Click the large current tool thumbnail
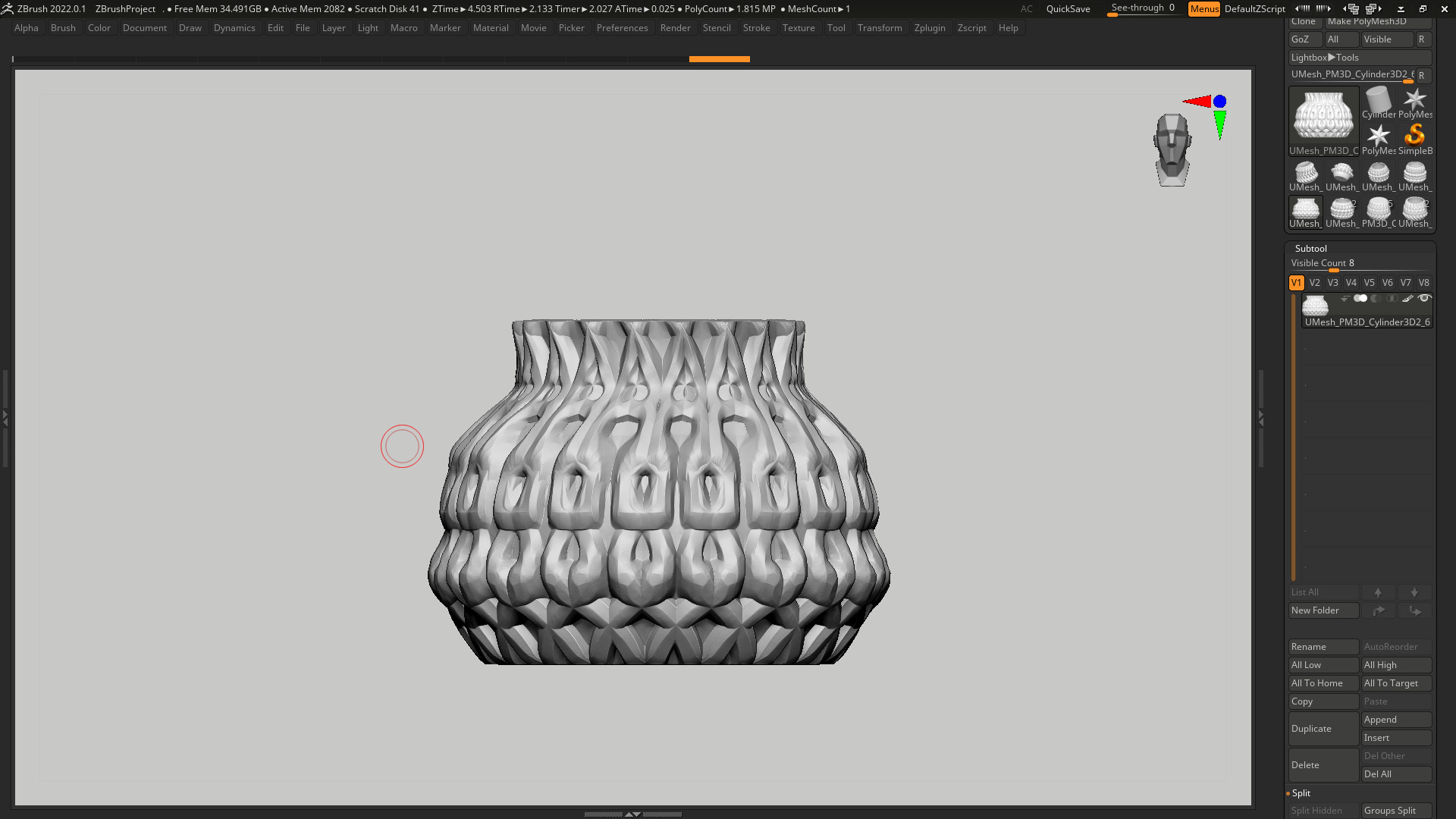1456x819 pixels. (x=1323, y=121)
